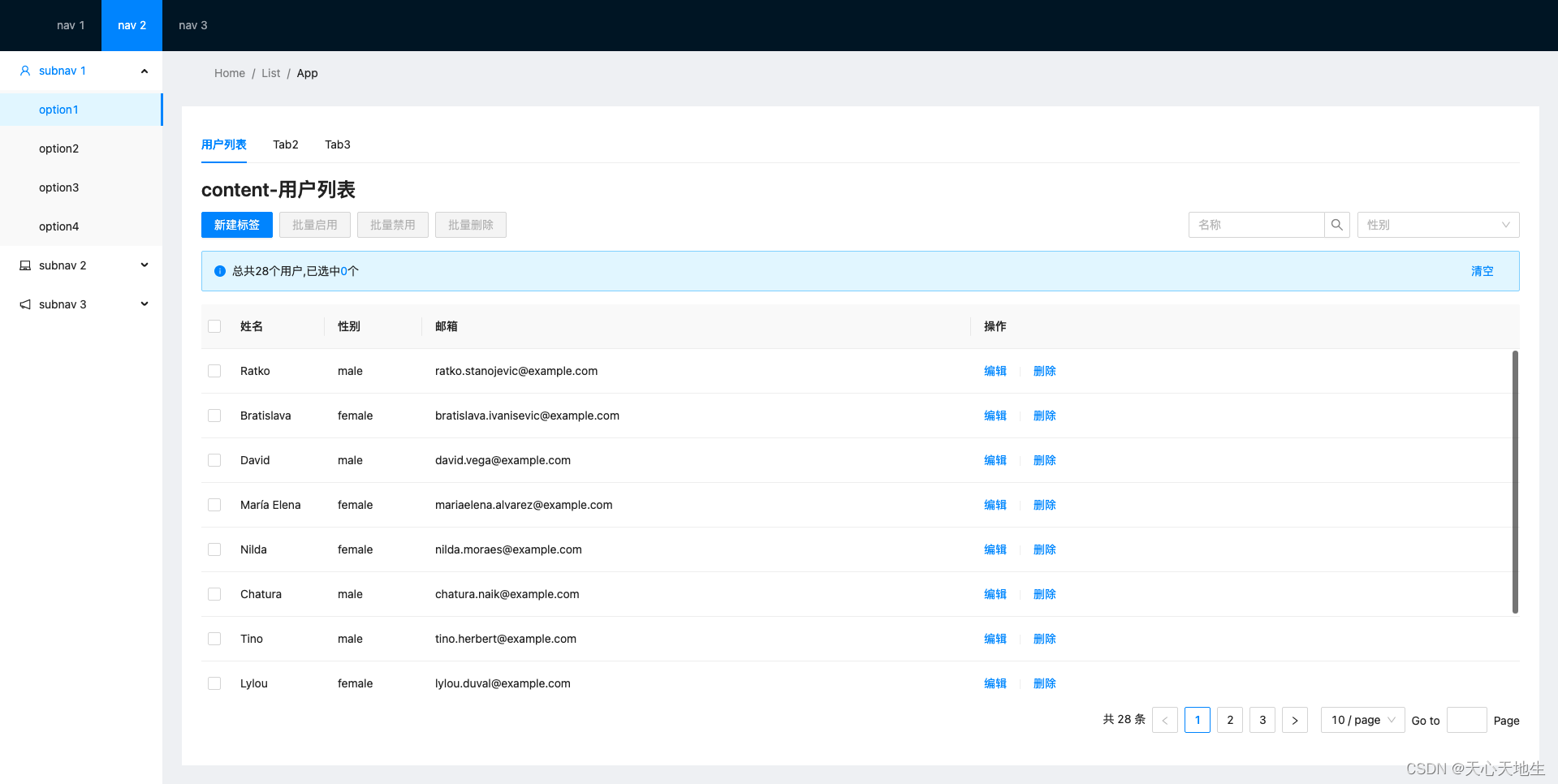Go to next page arrow

tap(1295, 720)
